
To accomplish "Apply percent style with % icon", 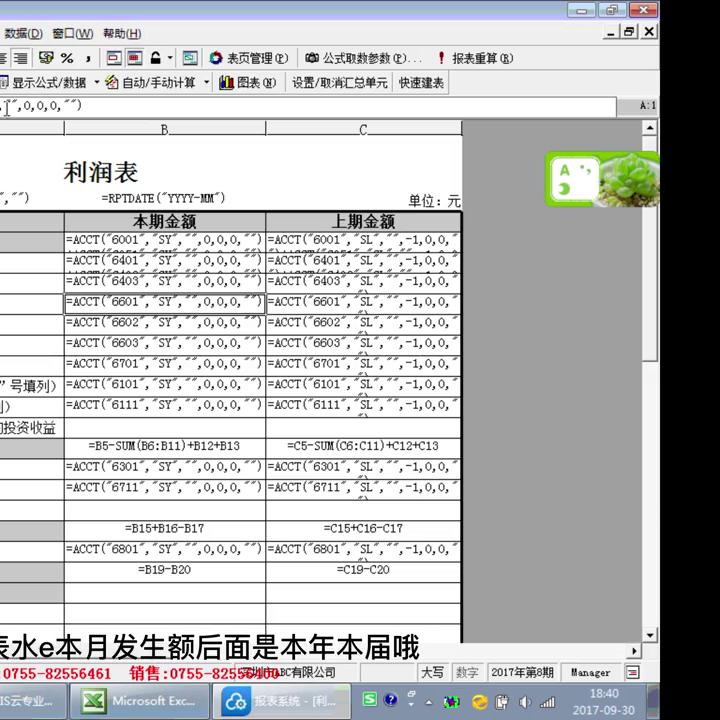I will pos(67,58).
